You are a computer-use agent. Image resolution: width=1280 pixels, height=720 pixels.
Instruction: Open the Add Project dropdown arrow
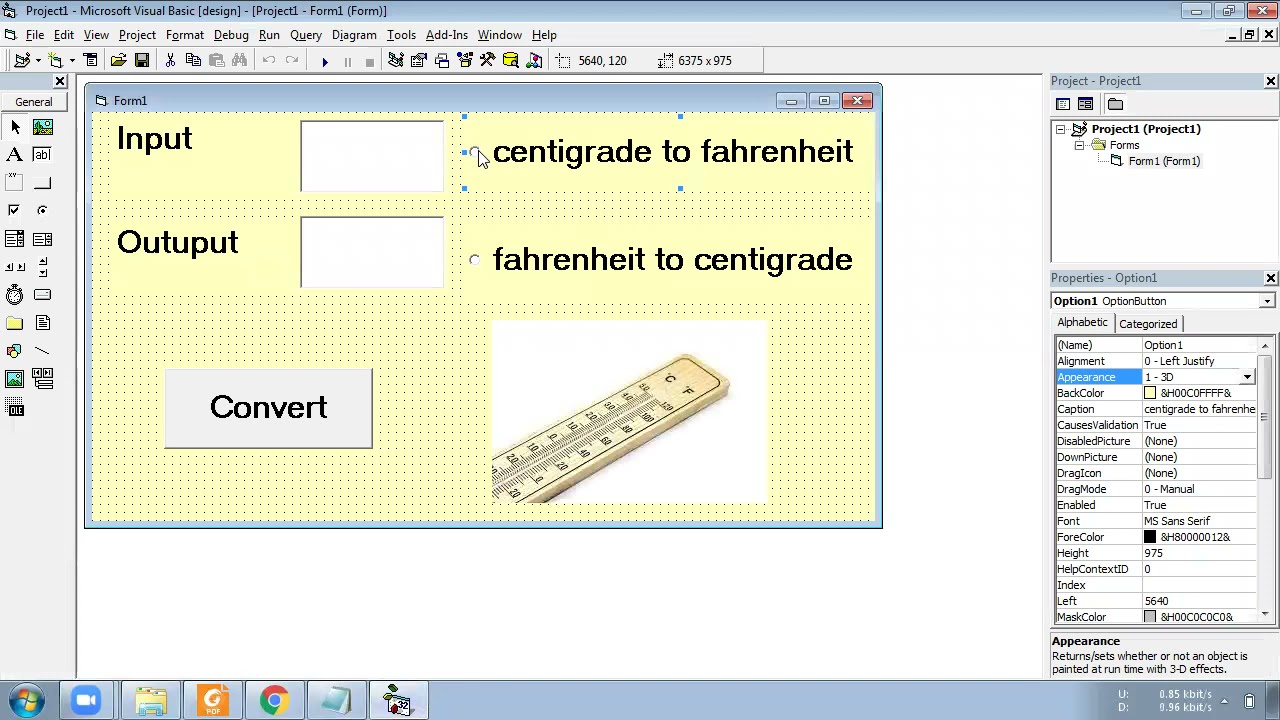[x=38, y=61]
